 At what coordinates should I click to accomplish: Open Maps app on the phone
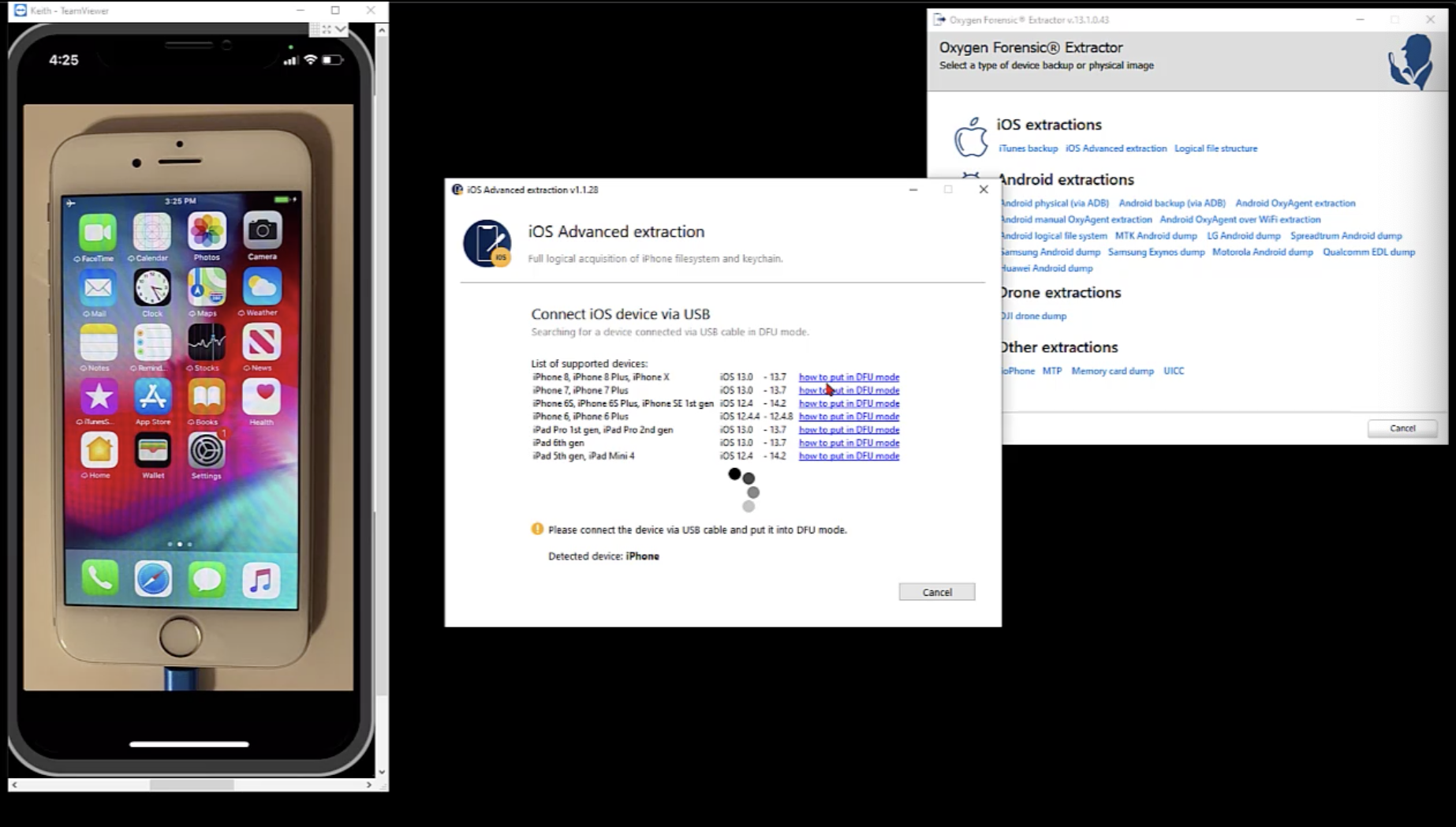(207, 286)
